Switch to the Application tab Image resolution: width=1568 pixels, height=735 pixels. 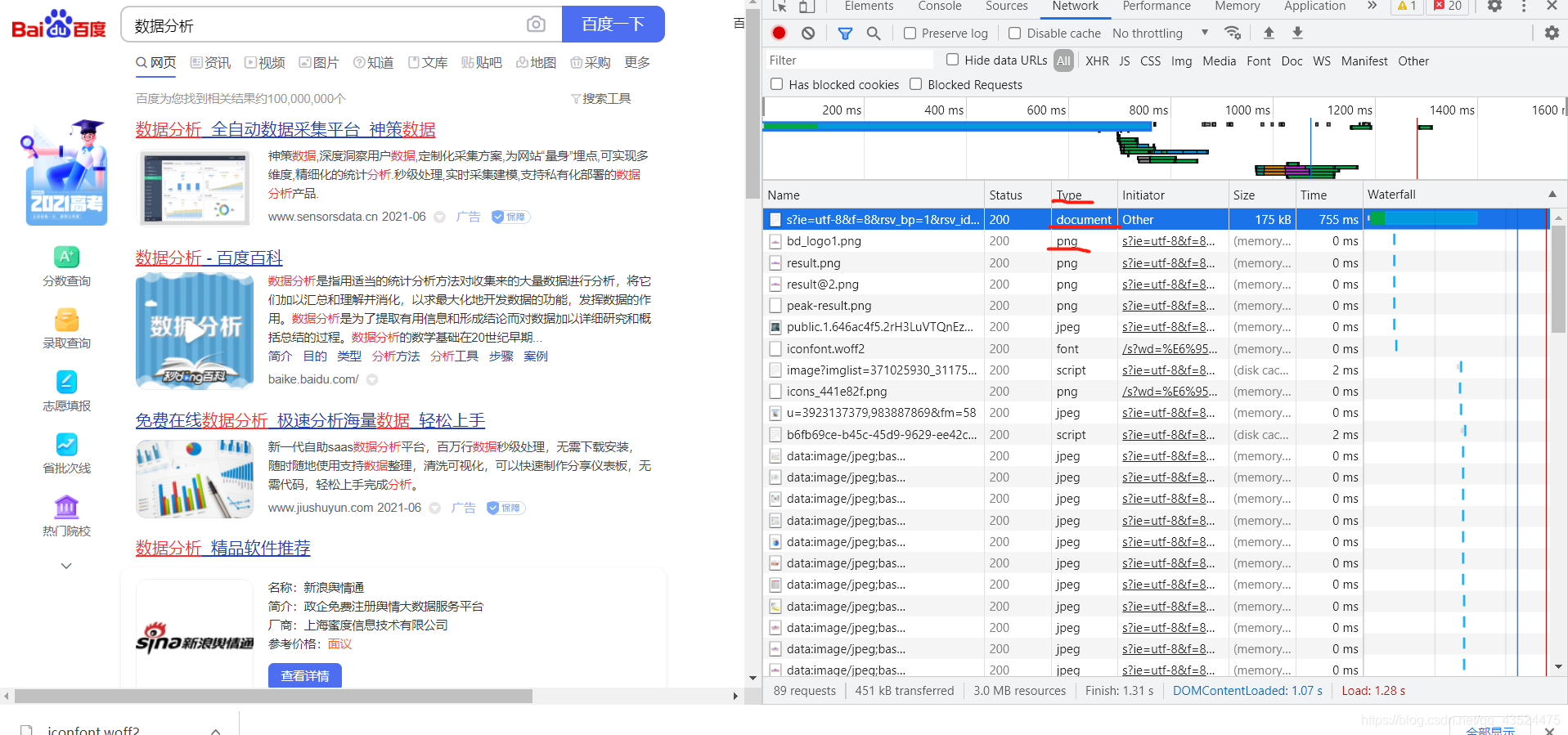click(x=1314, y=6)
